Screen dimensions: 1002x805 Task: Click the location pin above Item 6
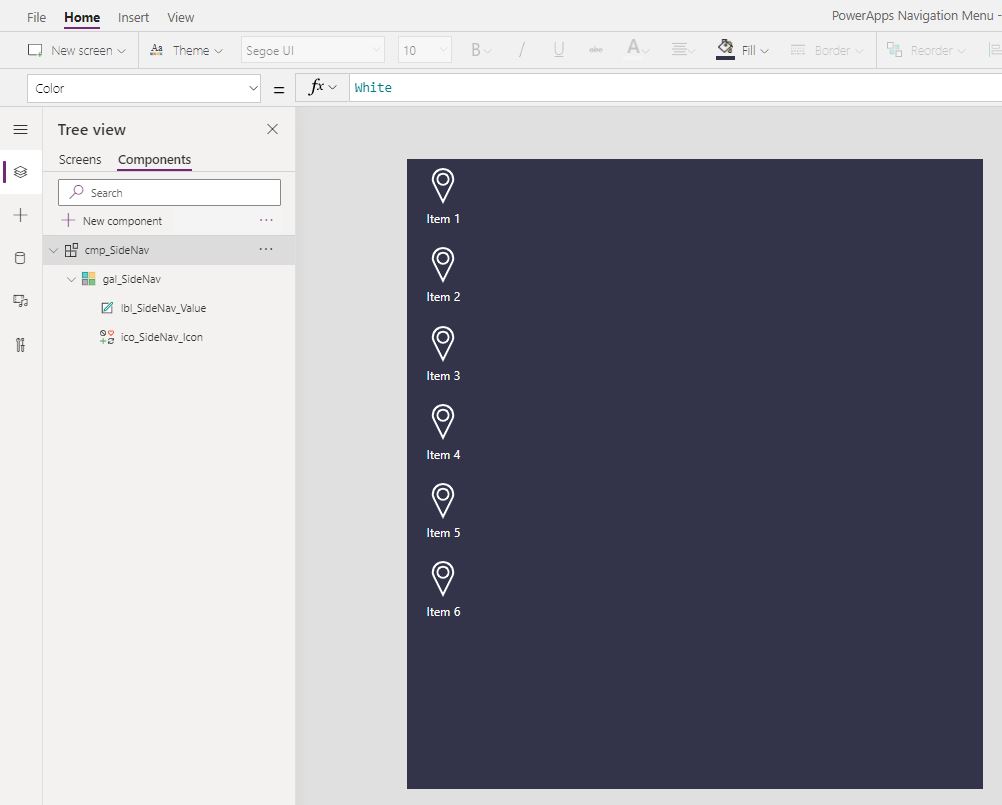pyautogui.click(x=443, y=579)
